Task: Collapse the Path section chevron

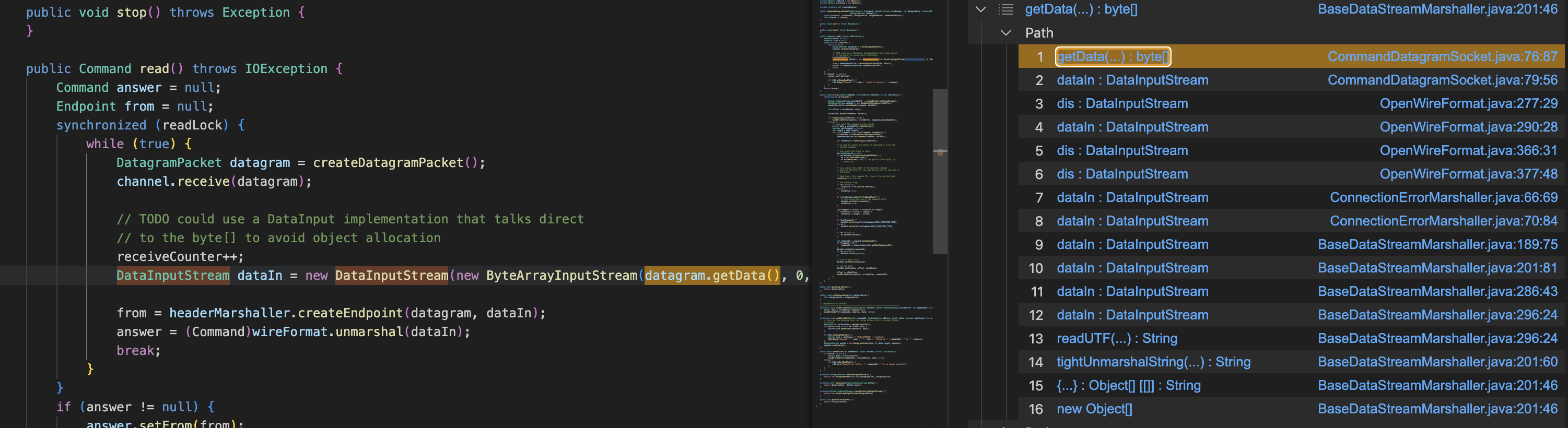Action: click(1005, 33)
